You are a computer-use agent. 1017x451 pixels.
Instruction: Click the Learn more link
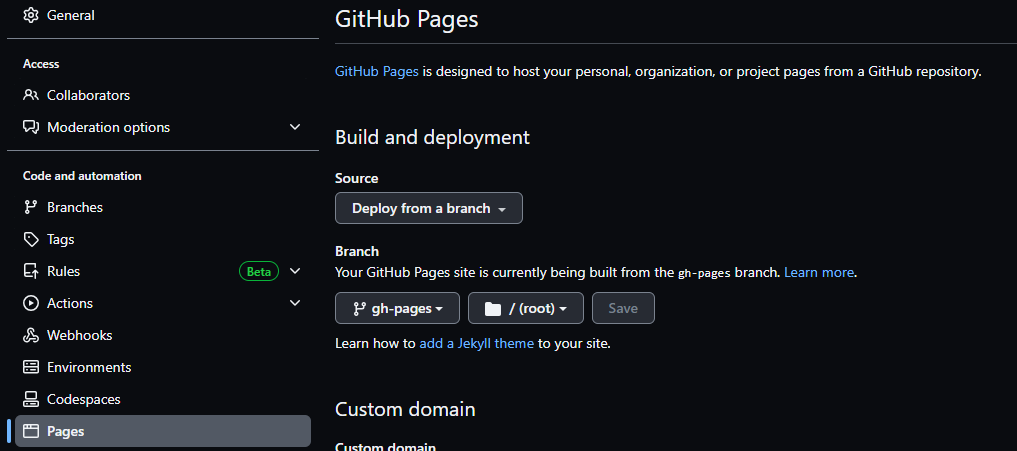pos(819,273)
